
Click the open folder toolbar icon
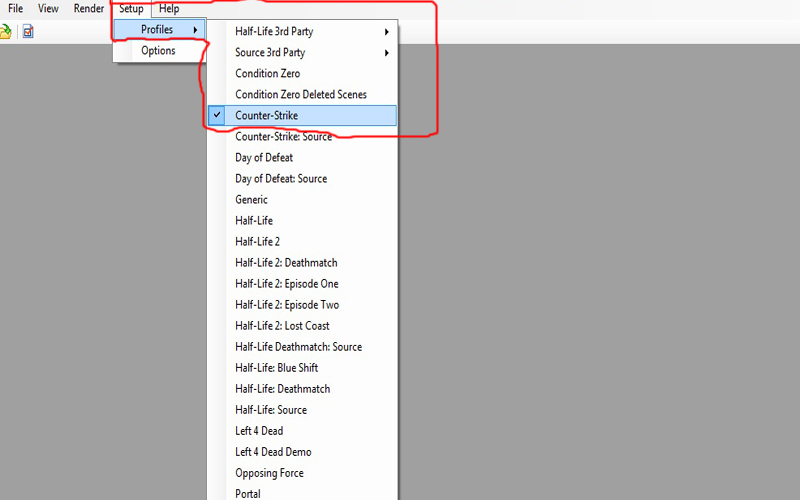point(6,32)
